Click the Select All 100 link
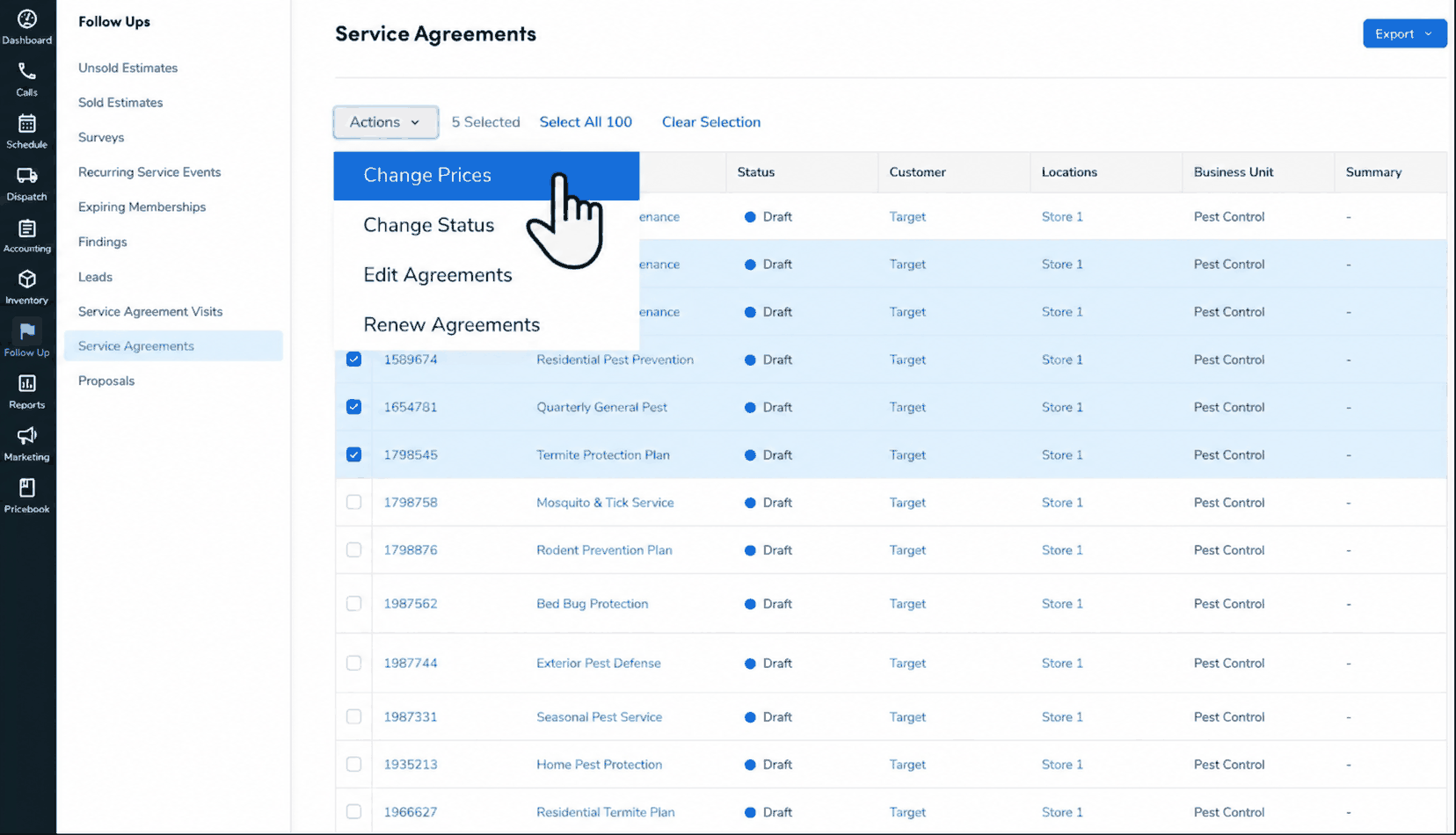 click(586, 122)
